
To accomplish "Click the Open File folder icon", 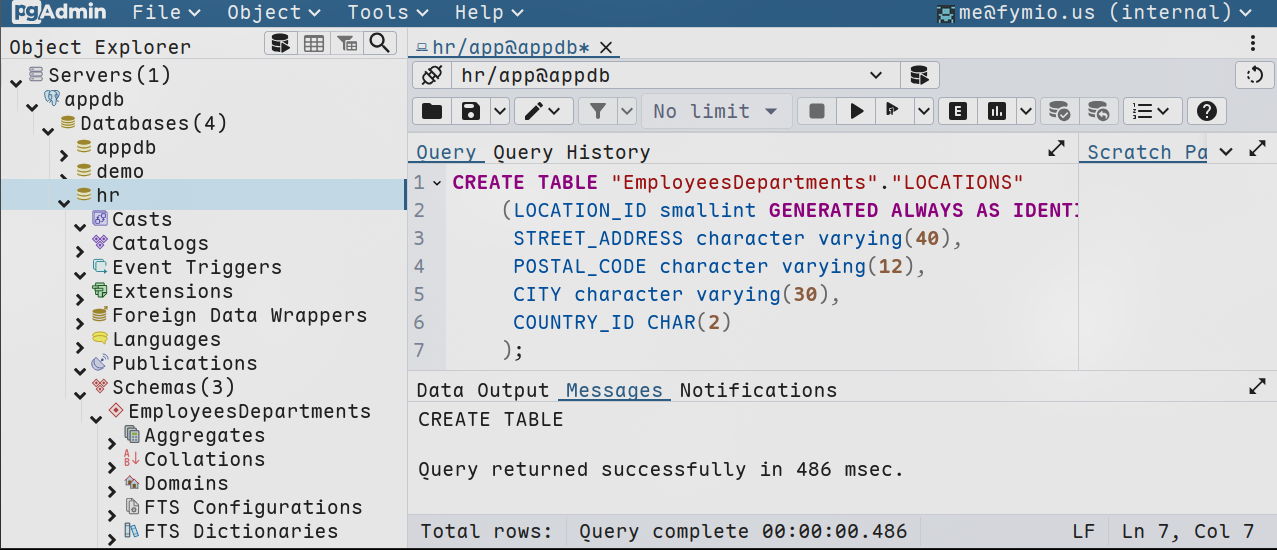I will pyautogui.click(x=431, y=111).
